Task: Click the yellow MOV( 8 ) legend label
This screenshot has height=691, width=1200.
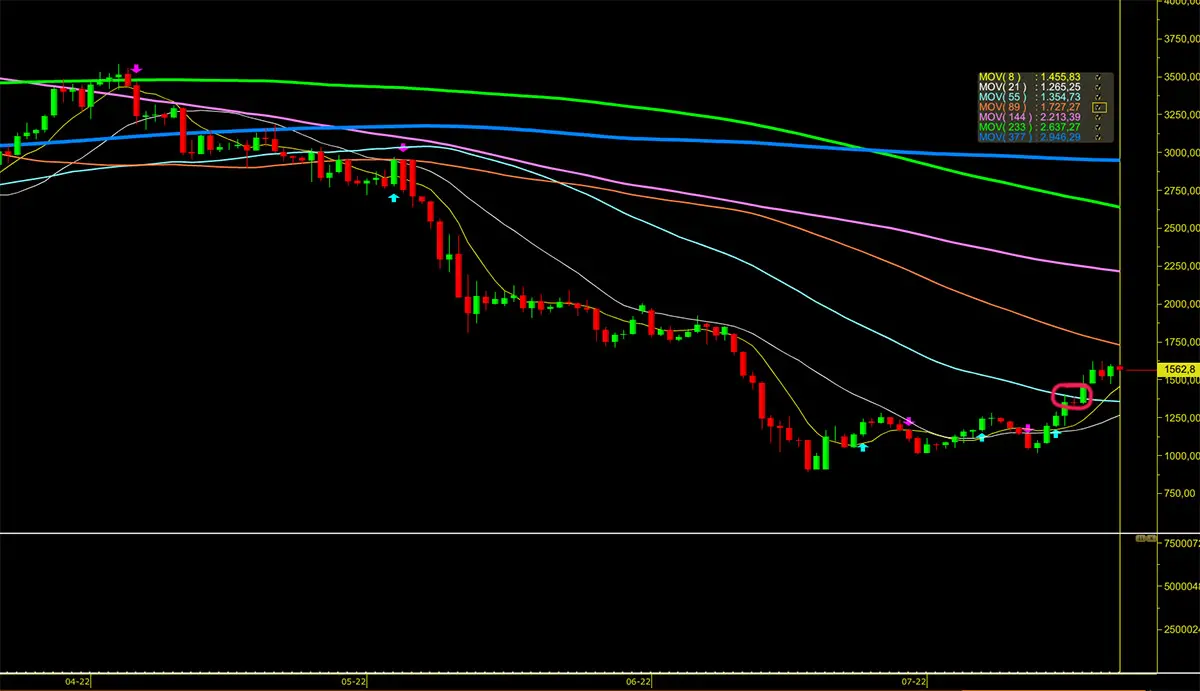Action: [x=1000, y=77]
